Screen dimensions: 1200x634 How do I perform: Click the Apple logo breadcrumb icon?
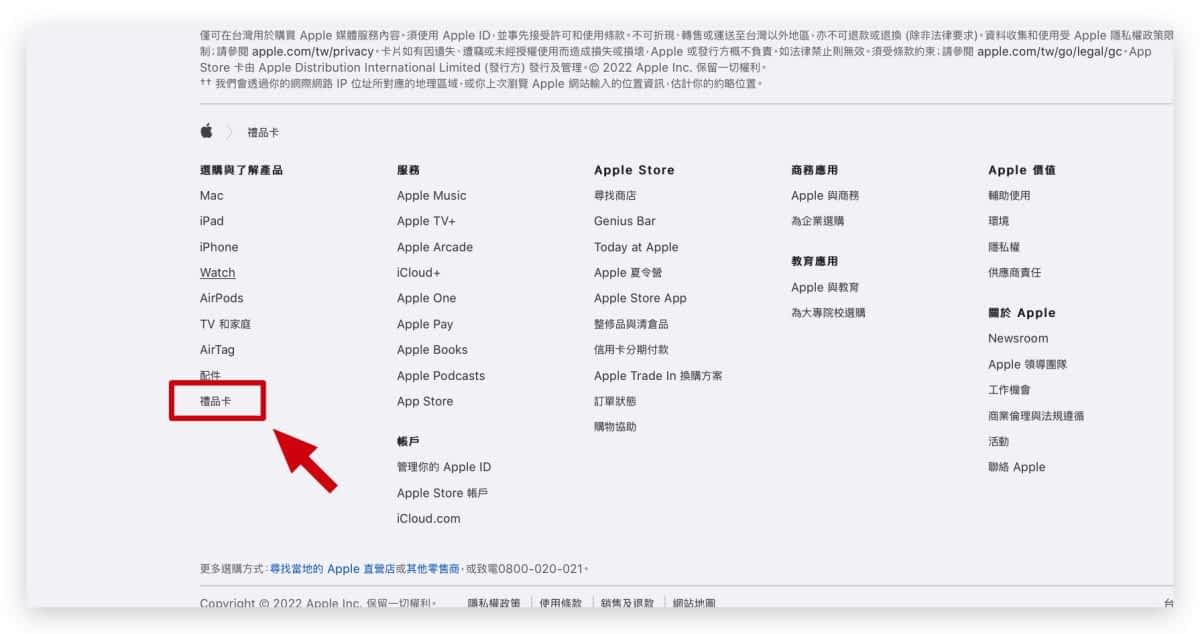(x=207, y=131)
